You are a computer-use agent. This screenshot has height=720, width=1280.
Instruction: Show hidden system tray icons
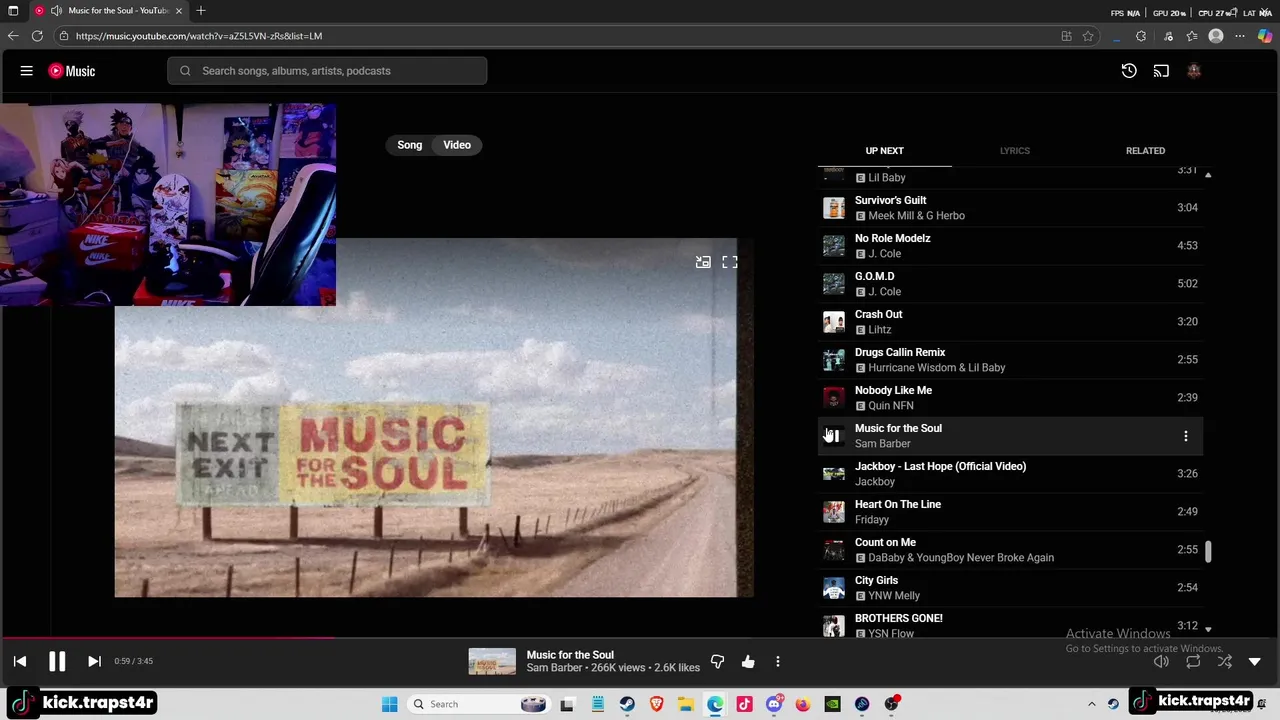coord(1092,704)
